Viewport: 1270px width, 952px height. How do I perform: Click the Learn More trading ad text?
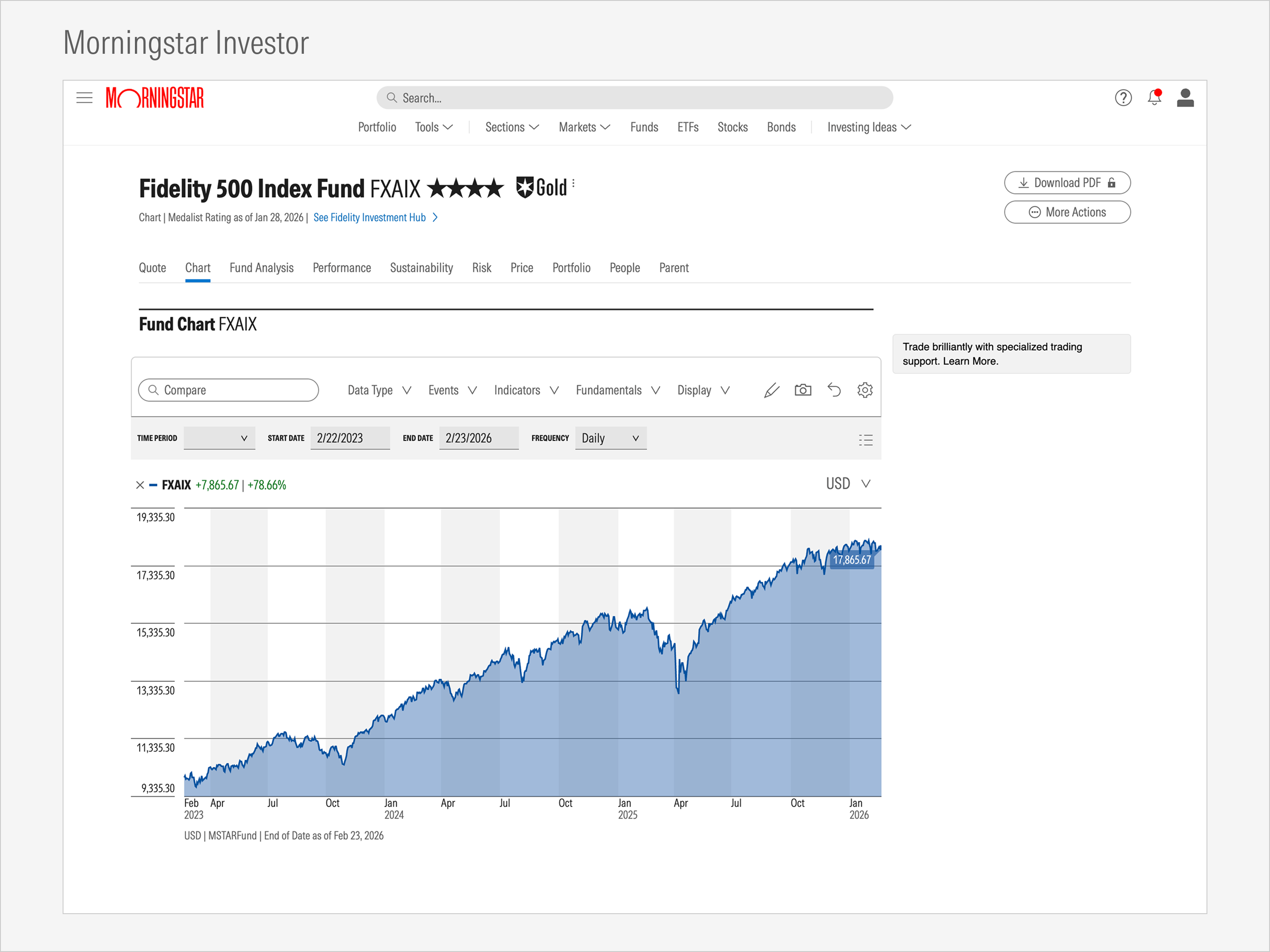point(970,361)
